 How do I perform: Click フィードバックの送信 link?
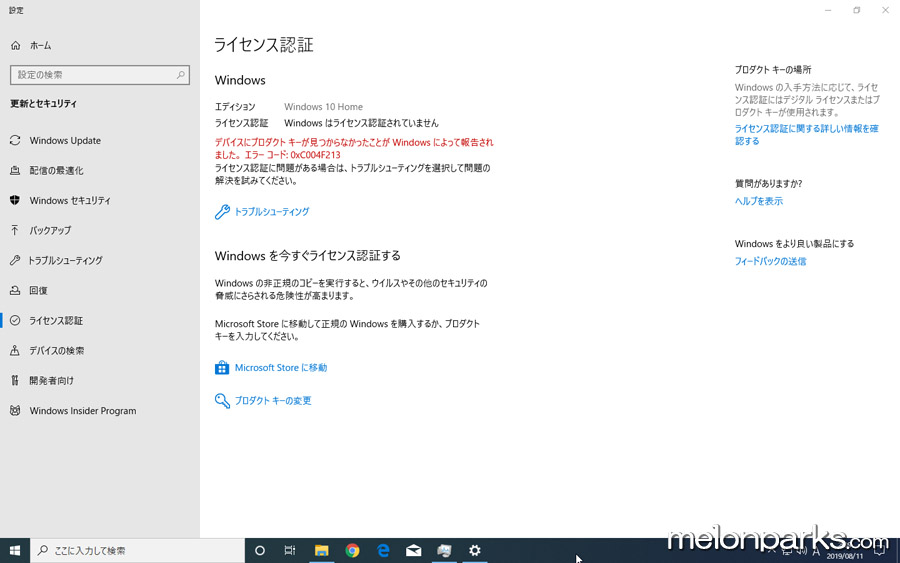point(770,261)
